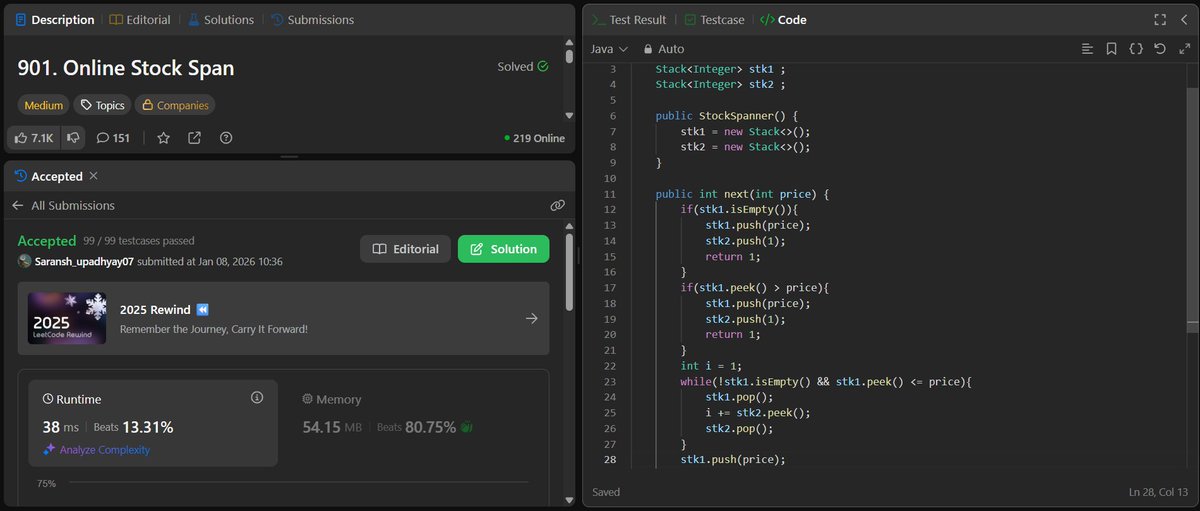Select the Memory stats card
This screenshot has width=1200, height=511.
pos(412,423)
